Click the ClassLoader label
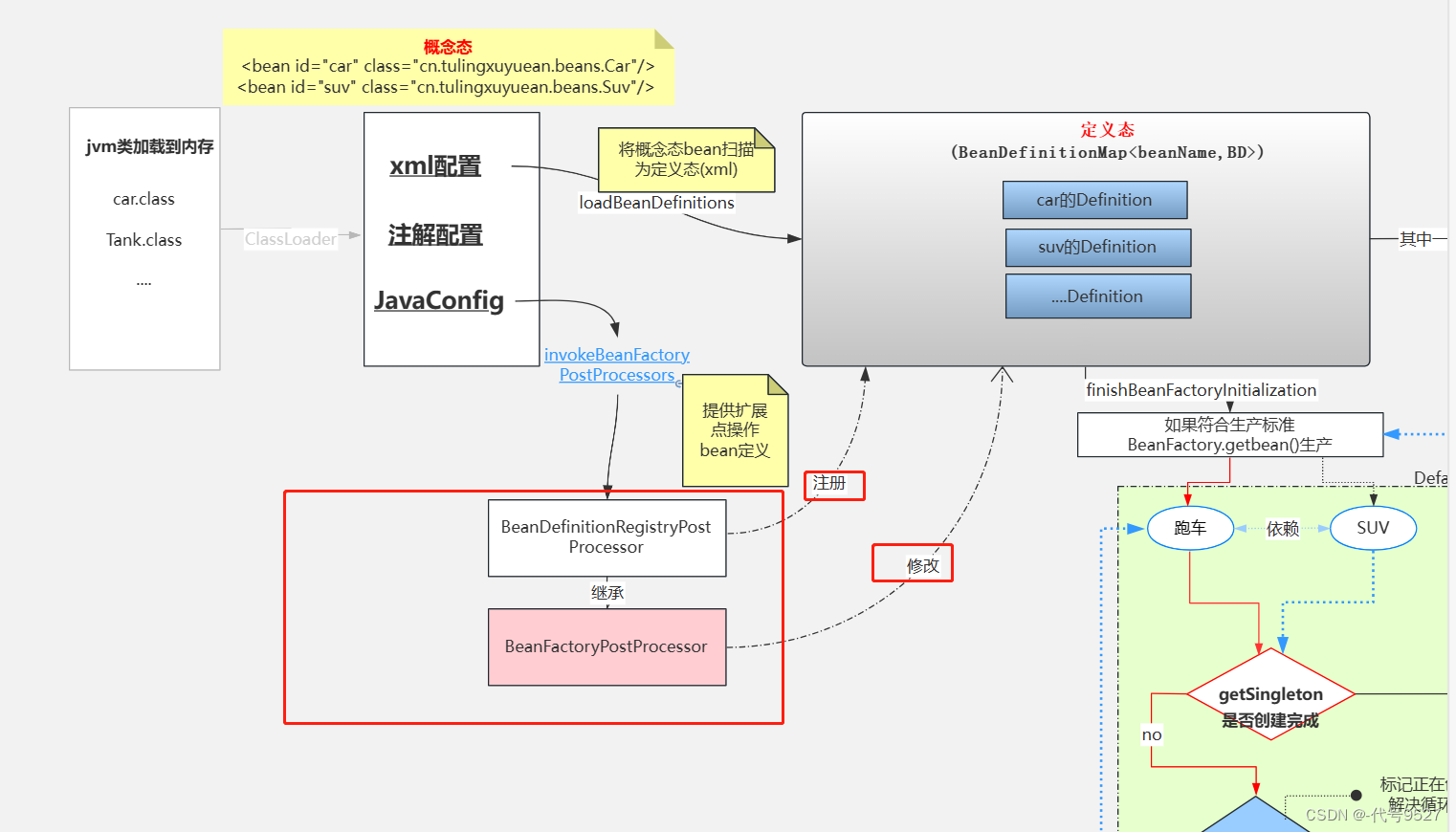The width and height of the screenshot is (1456, 832). tap(291, 239)
